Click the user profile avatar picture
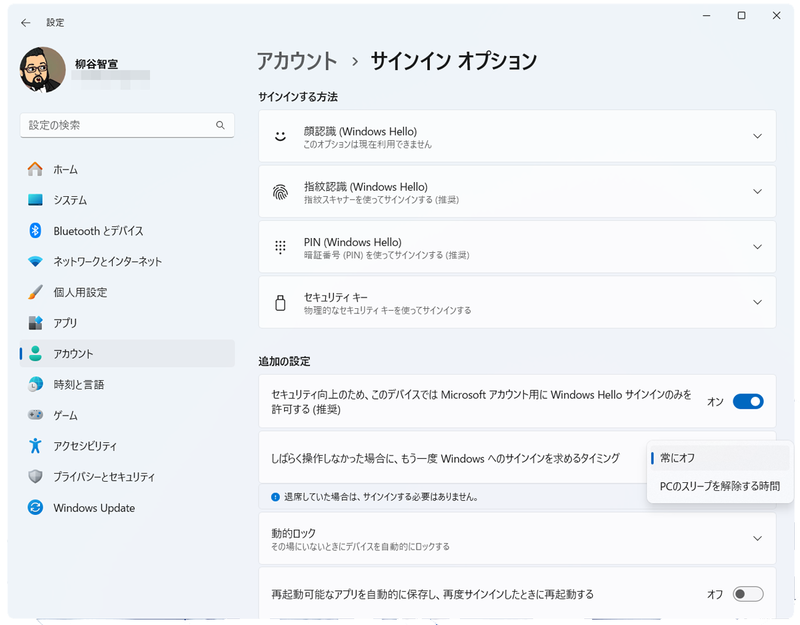The height and width of the screenshot is (625, 800). point(41,69)
